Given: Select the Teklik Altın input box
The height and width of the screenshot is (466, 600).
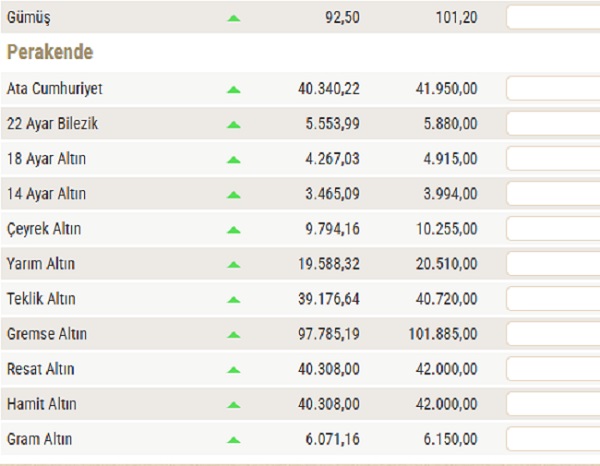Looking at the screenshot, I should coord(553,299).
